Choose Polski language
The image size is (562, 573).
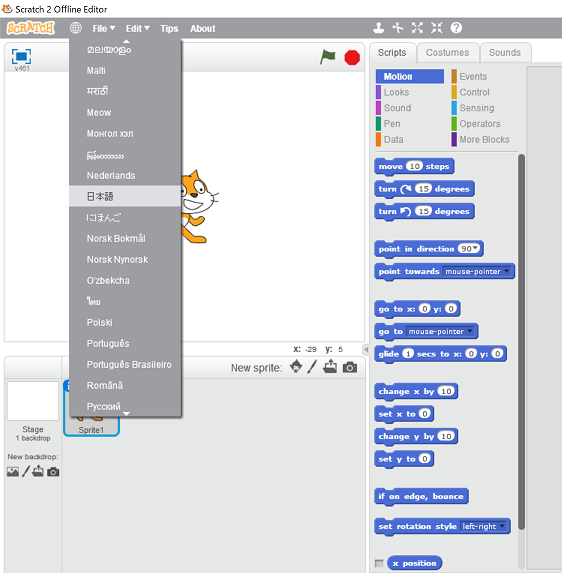point(125,323)
